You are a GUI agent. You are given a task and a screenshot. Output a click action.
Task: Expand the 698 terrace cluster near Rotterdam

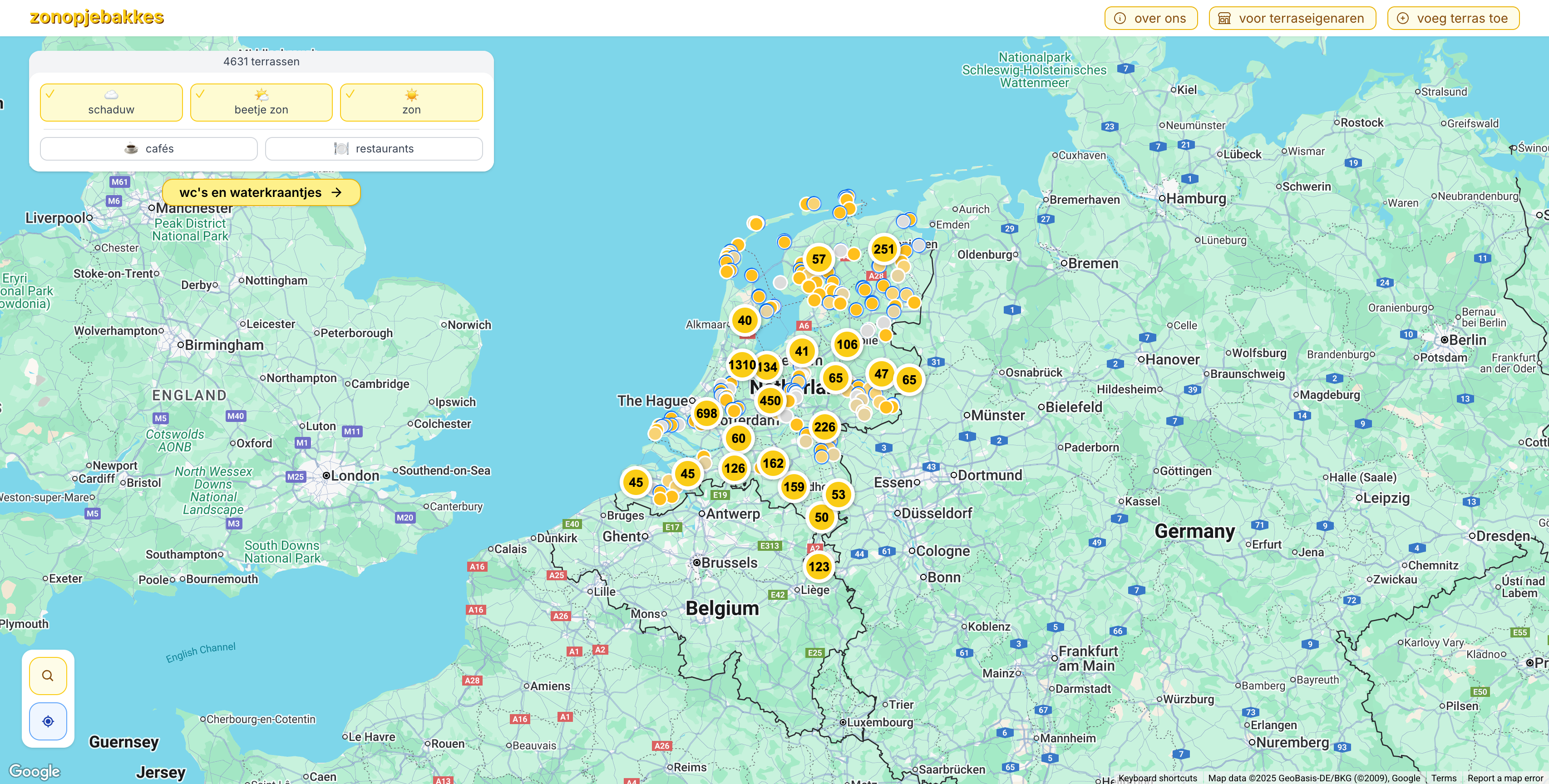tap(706, 414)
